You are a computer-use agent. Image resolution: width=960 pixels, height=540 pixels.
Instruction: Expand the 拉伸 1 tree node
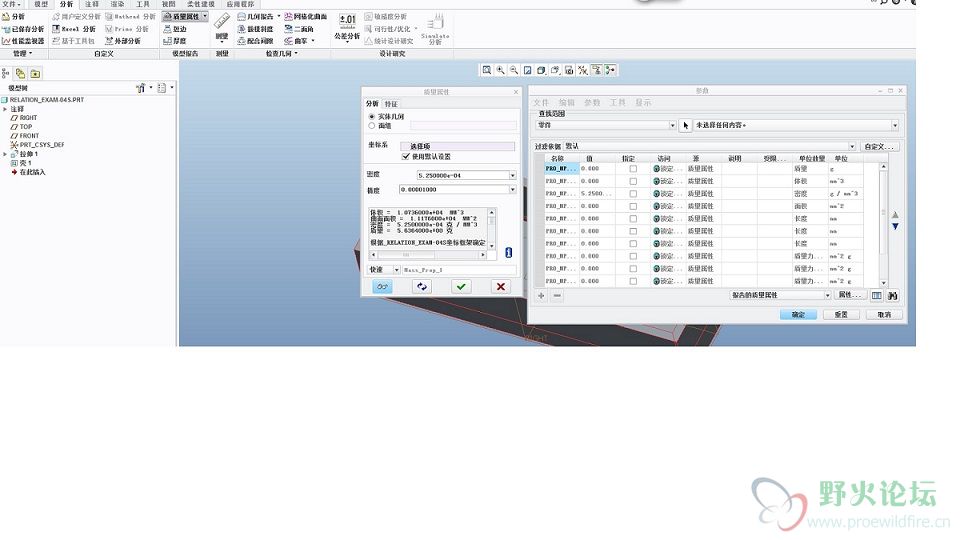(x=5, y=154)
